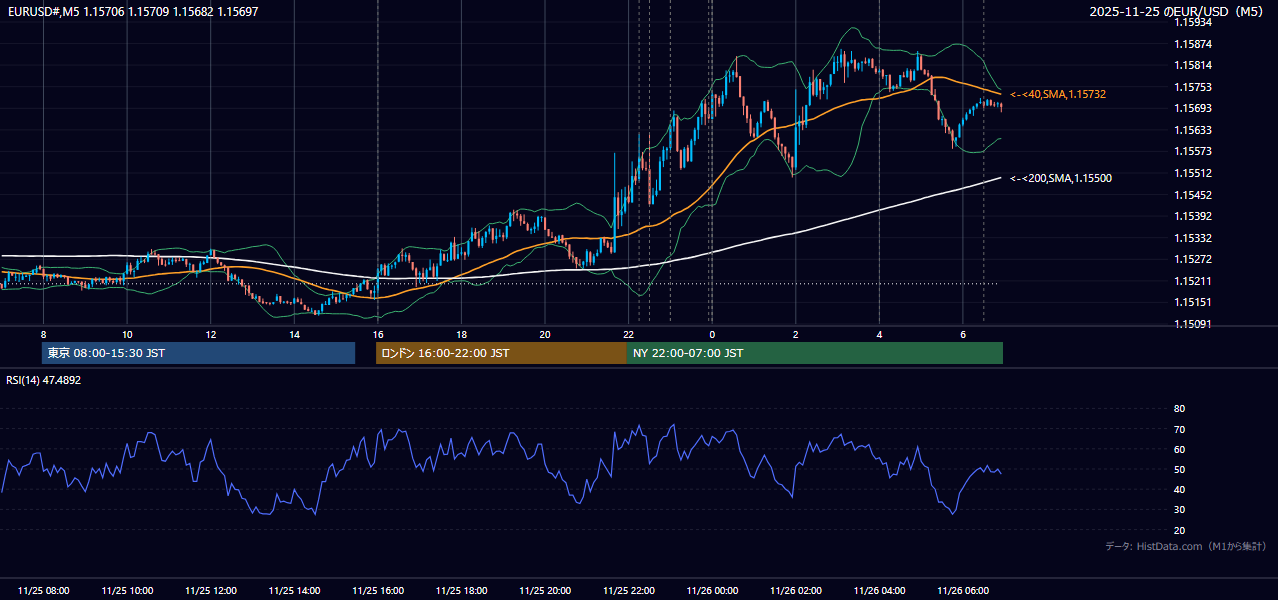Click the 200 SMA label reading 1.15500

[x=1060, y=178]
